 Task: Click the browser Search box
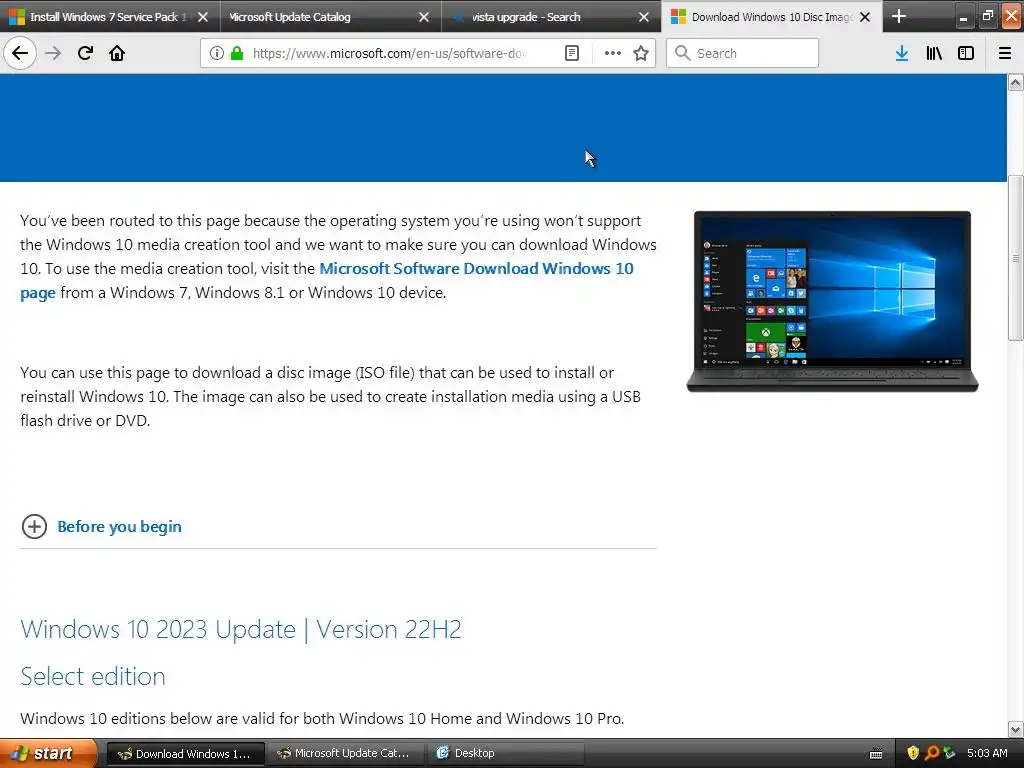(x=743, y=53)
